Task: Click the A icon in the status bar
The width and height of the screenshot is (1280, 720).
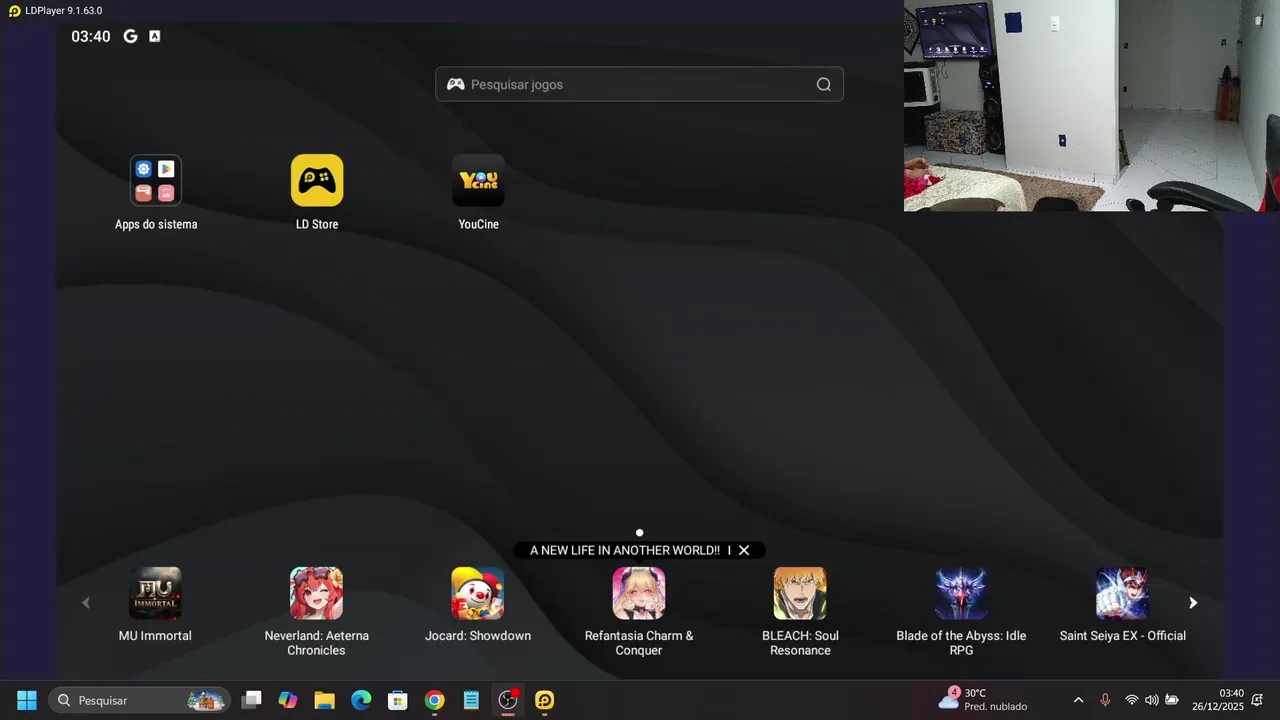Action: [x=154, y=36]
